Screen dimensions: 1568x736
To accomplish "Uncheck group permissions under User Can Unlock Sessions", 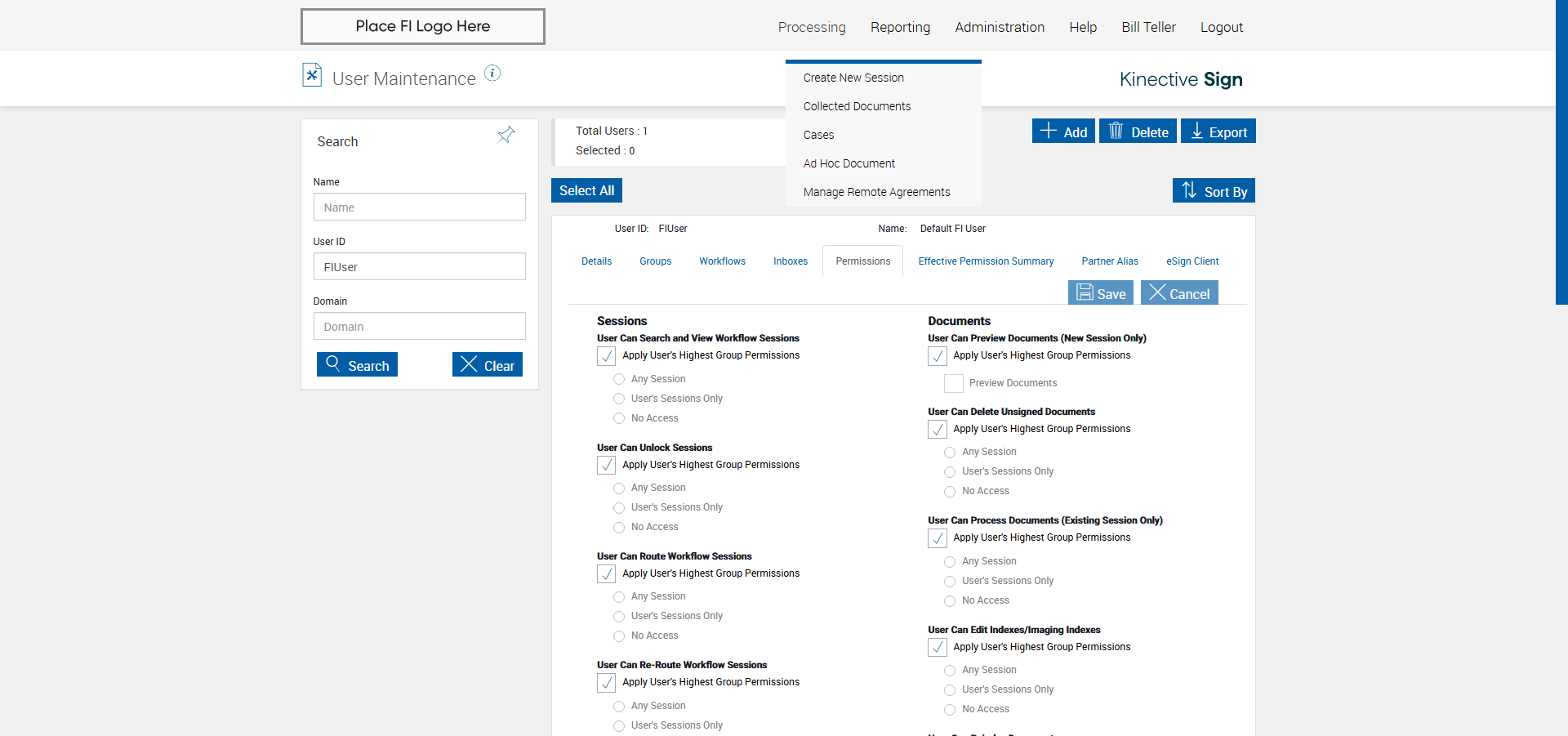I will coord(607,466).
